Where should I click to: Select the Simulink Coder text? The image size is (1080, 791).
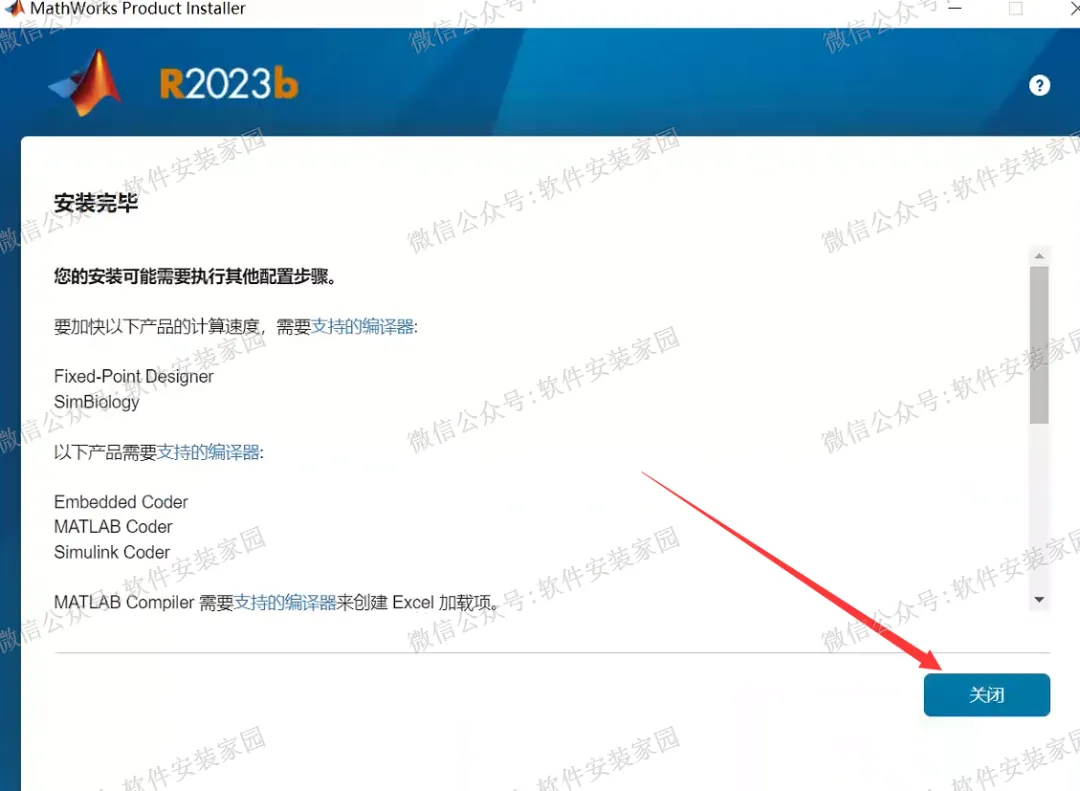coord(112,552)
